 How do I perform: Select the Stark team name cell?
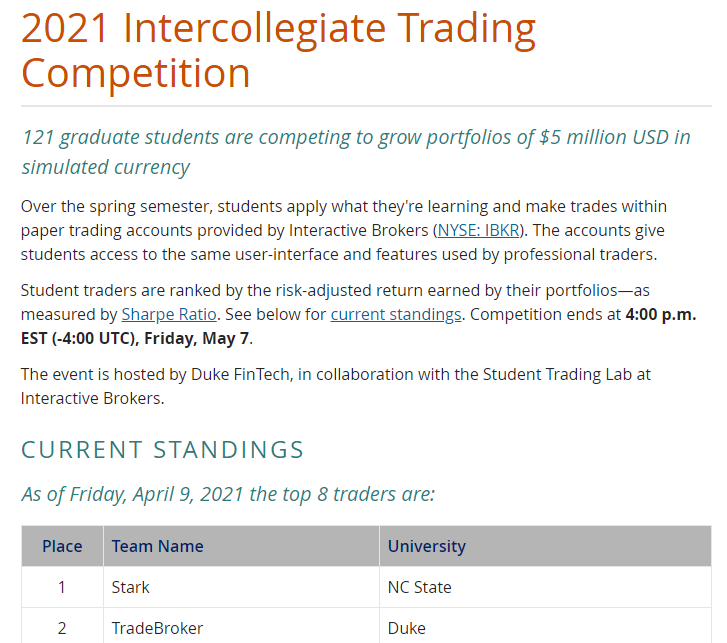tap(241, 587)
